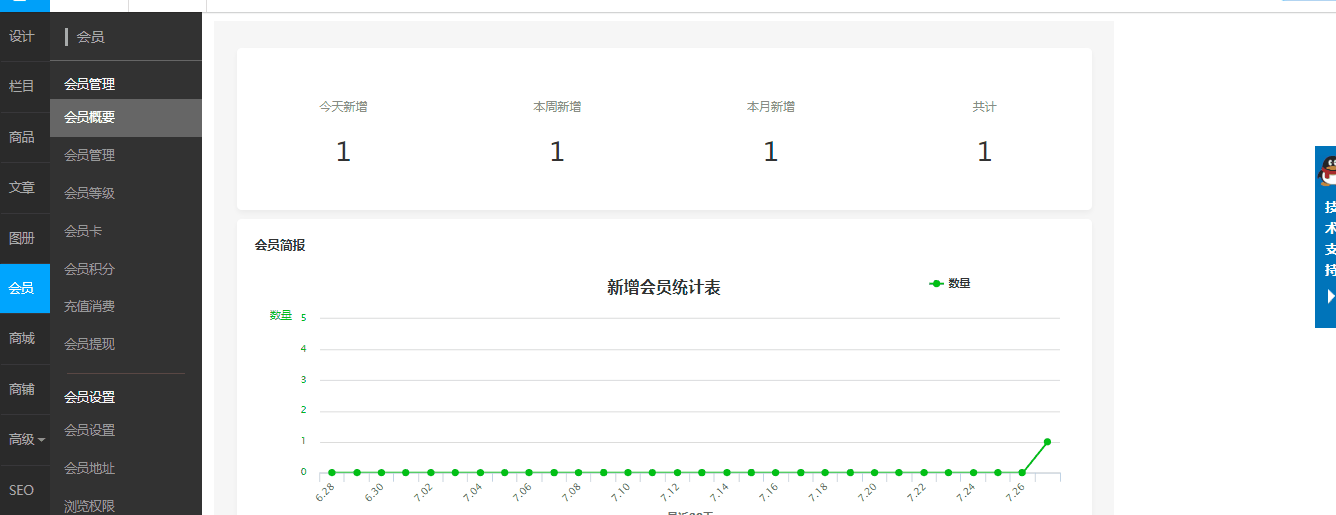The image size is (1336, 515).
Task: Click the 会员 sidebar title
Action: tap(90, 37)
